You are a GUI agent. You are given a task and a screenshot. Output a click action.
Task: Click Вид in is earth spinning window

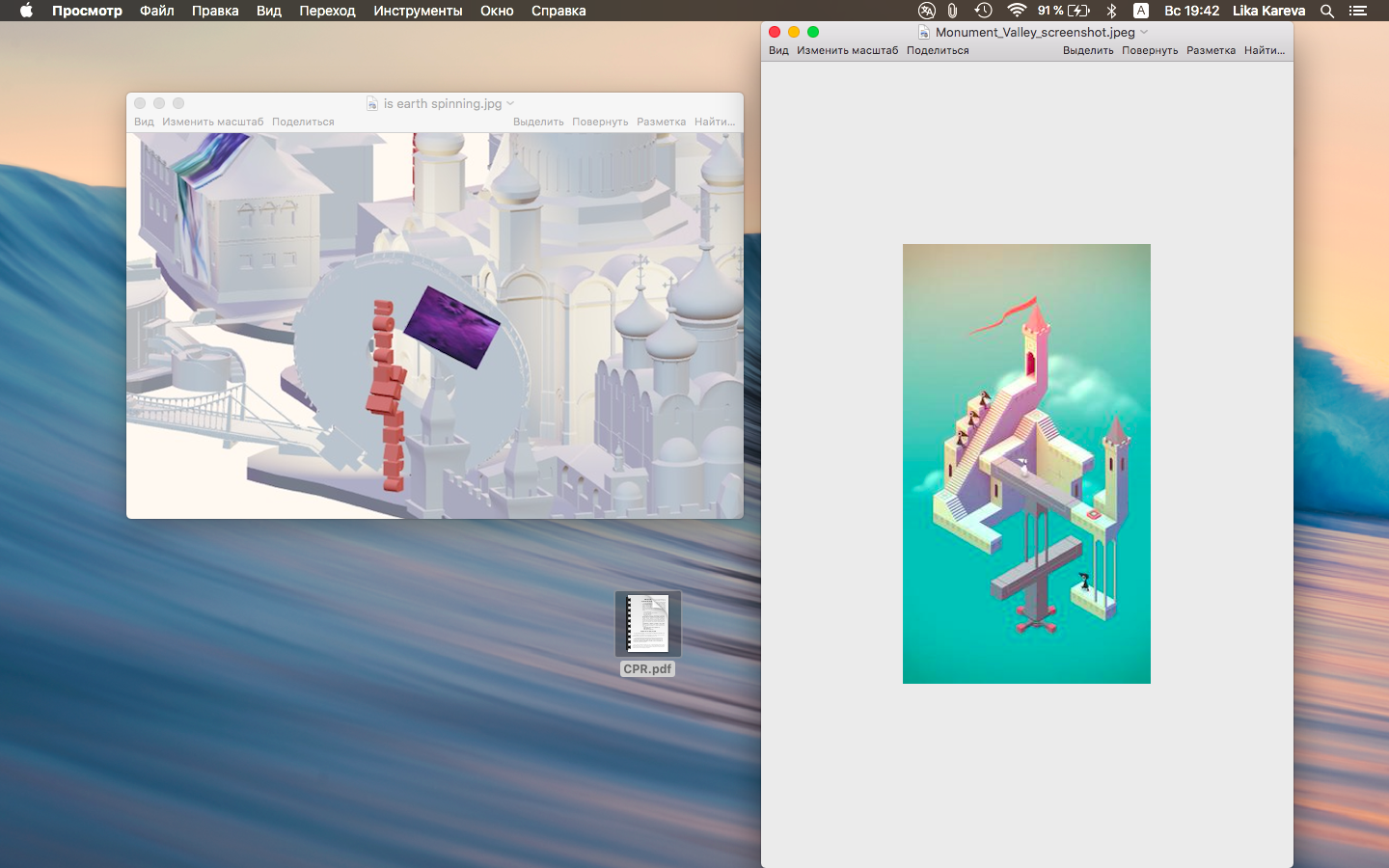pyautogui.click(x=144, y=122)
